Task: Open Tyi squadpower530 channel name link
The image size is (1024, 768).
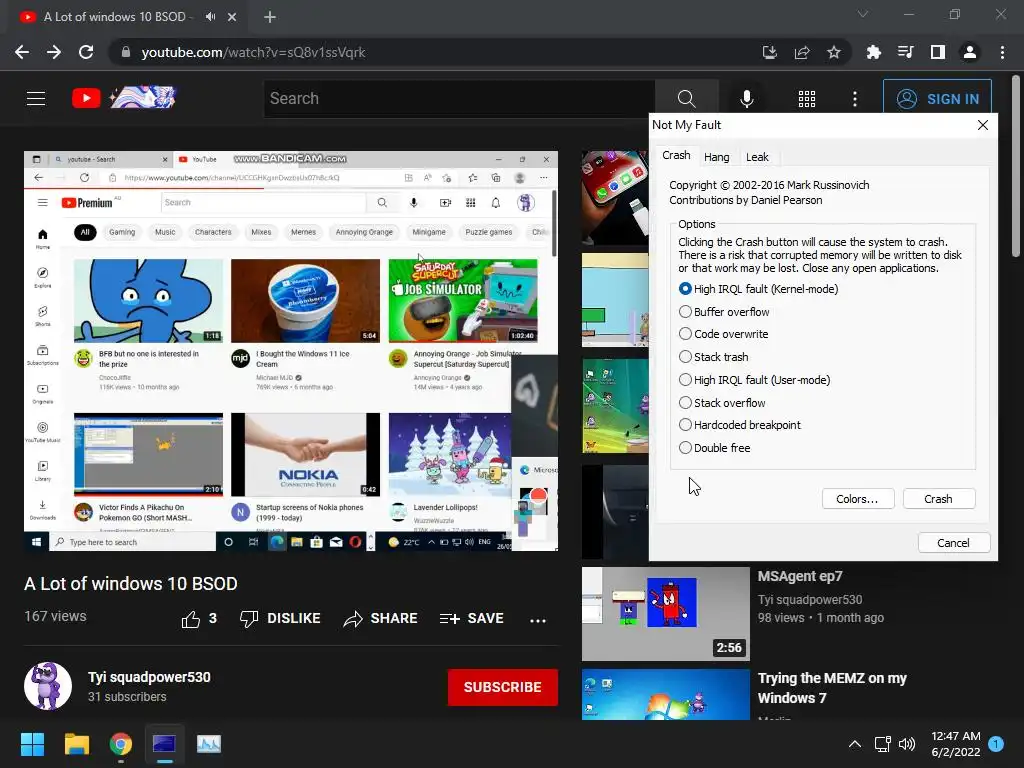Action: click(x=149, y=677)
